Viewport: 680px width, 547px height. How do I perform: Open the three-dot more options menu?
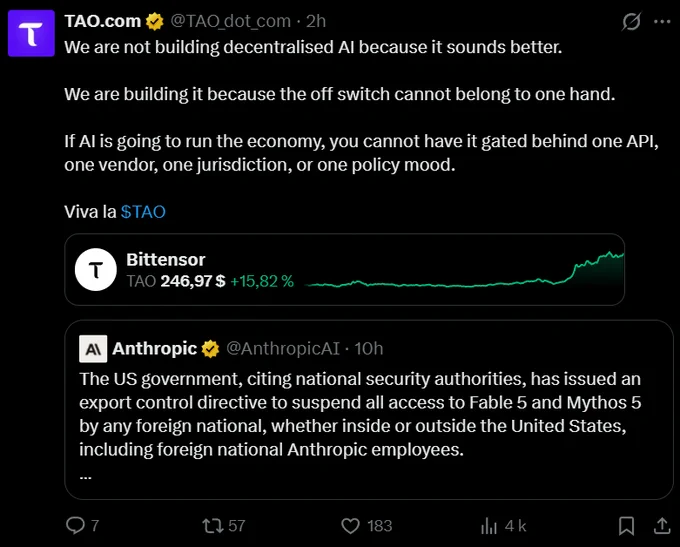pos(662,21)
